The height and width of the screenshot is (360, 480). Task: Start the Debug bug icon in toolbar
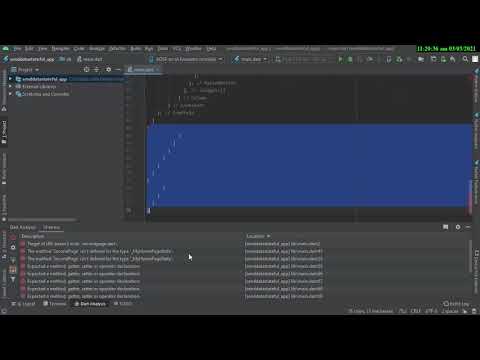click(350, 59)
